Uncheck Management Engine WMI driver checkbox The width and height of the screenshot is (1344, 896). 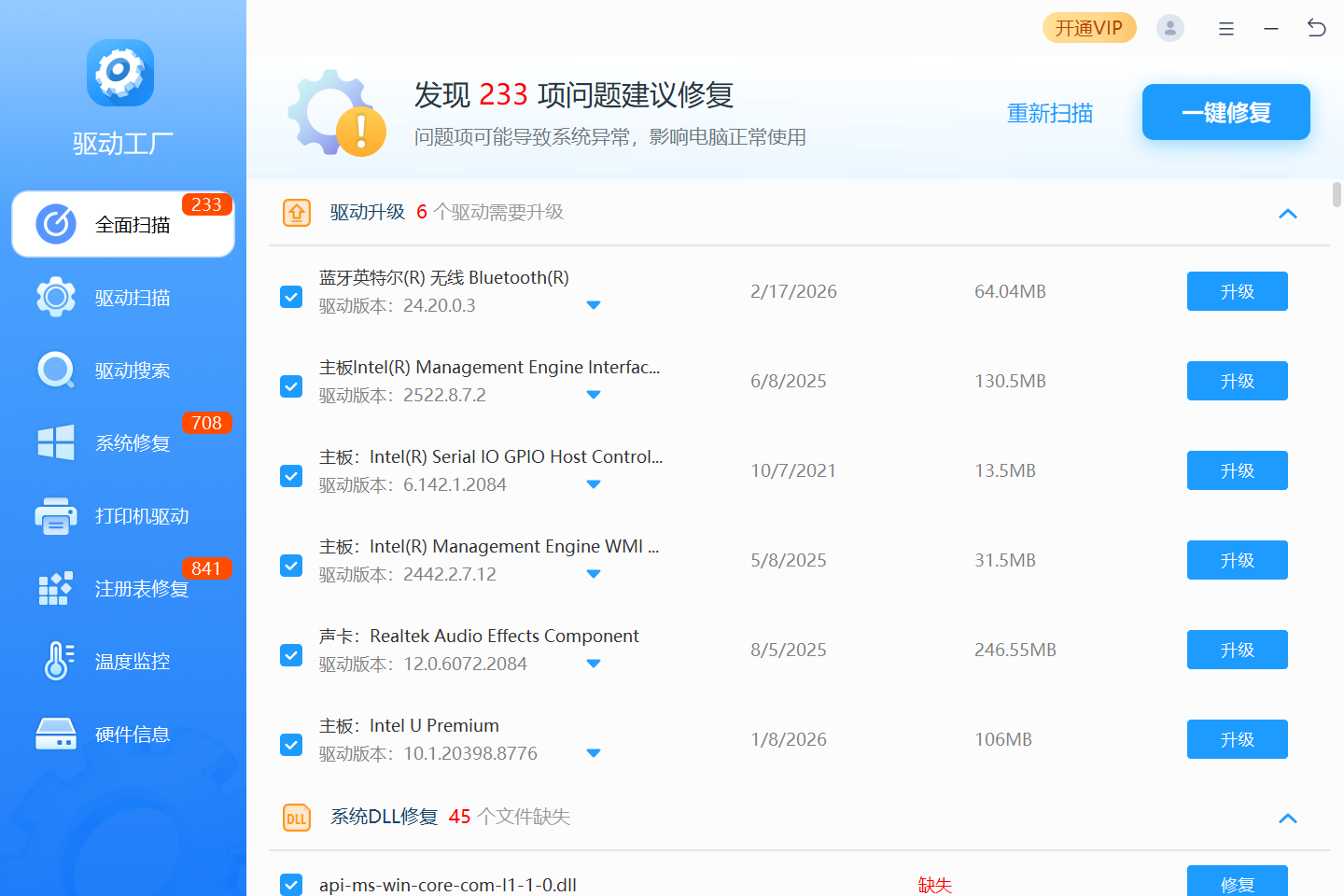coord(291,566)
